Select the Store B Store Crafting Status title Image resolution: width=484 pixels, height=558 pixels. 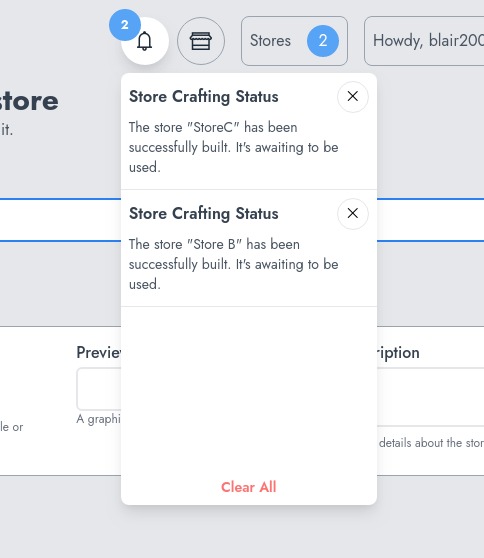coord(204,214)
